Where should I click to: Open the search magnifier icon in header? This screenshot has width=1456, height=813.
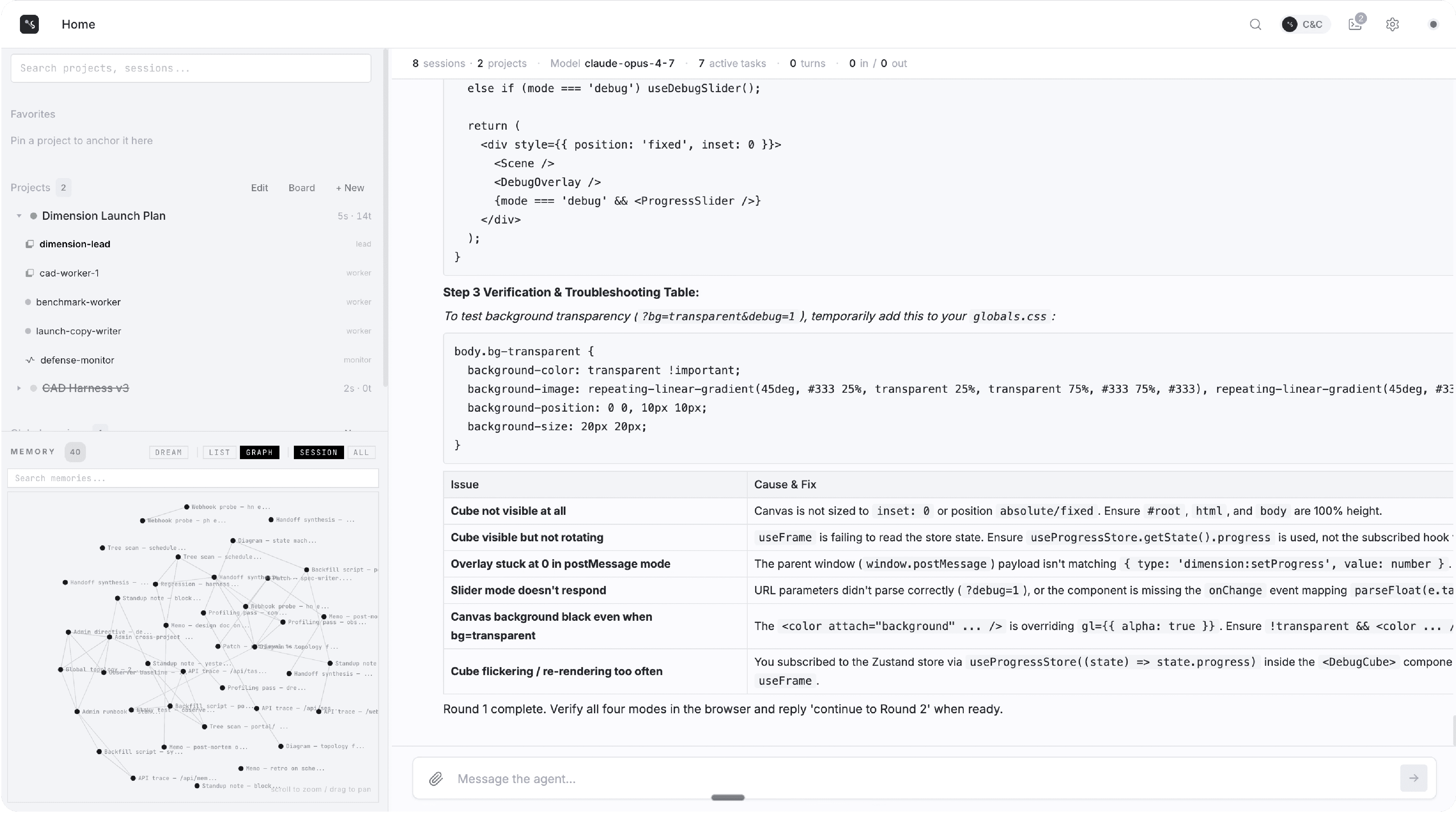pos(1255,24)
